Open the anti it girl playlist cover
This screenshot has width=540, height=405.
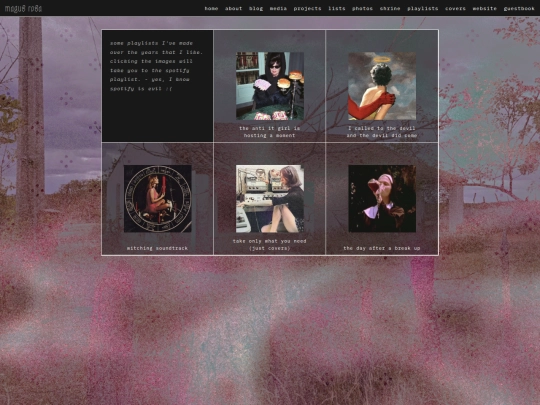[270, 86]
